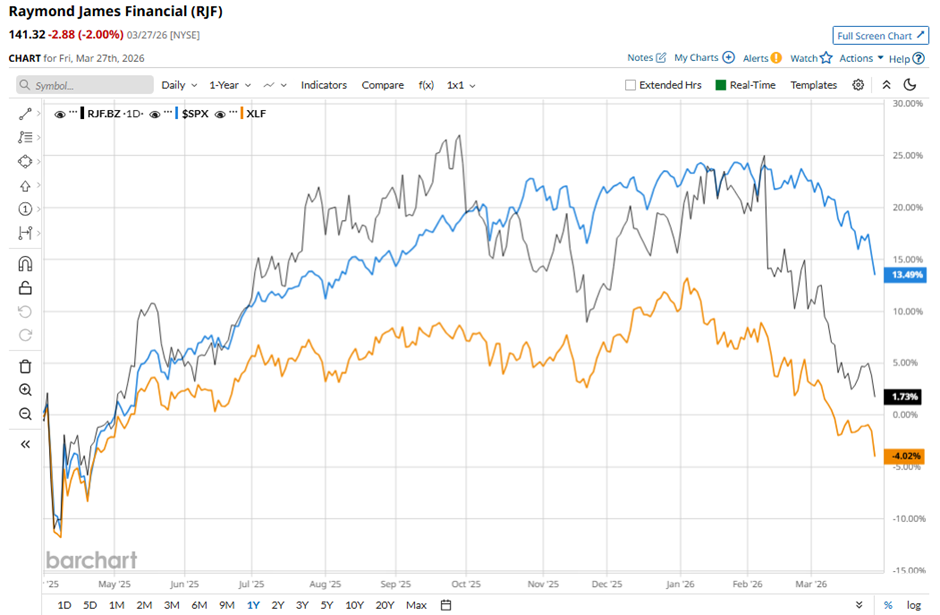Select the 1D range button

[x=64, y=605]
